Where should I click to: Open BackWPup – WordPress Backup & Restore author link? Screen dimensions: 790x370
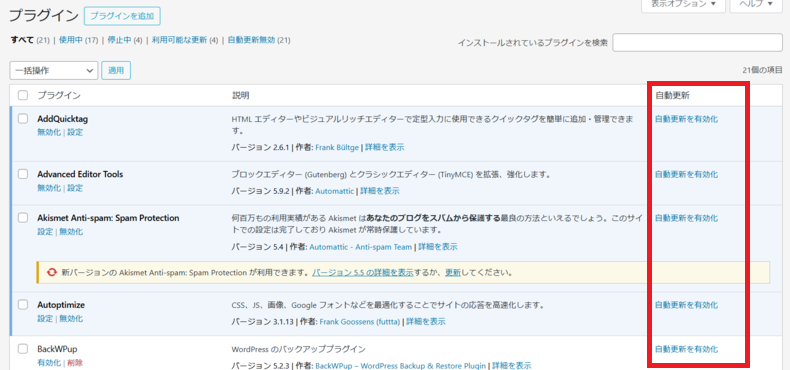coord(401,365)
